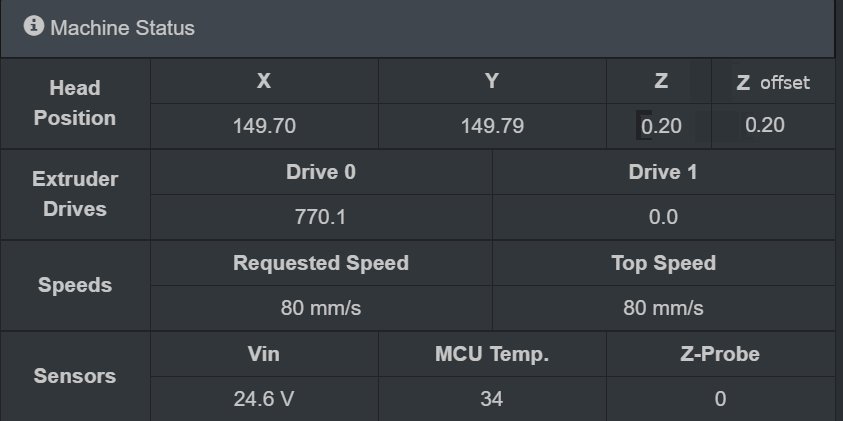Click the MCU Temp. reading 34

pos(491,399)
